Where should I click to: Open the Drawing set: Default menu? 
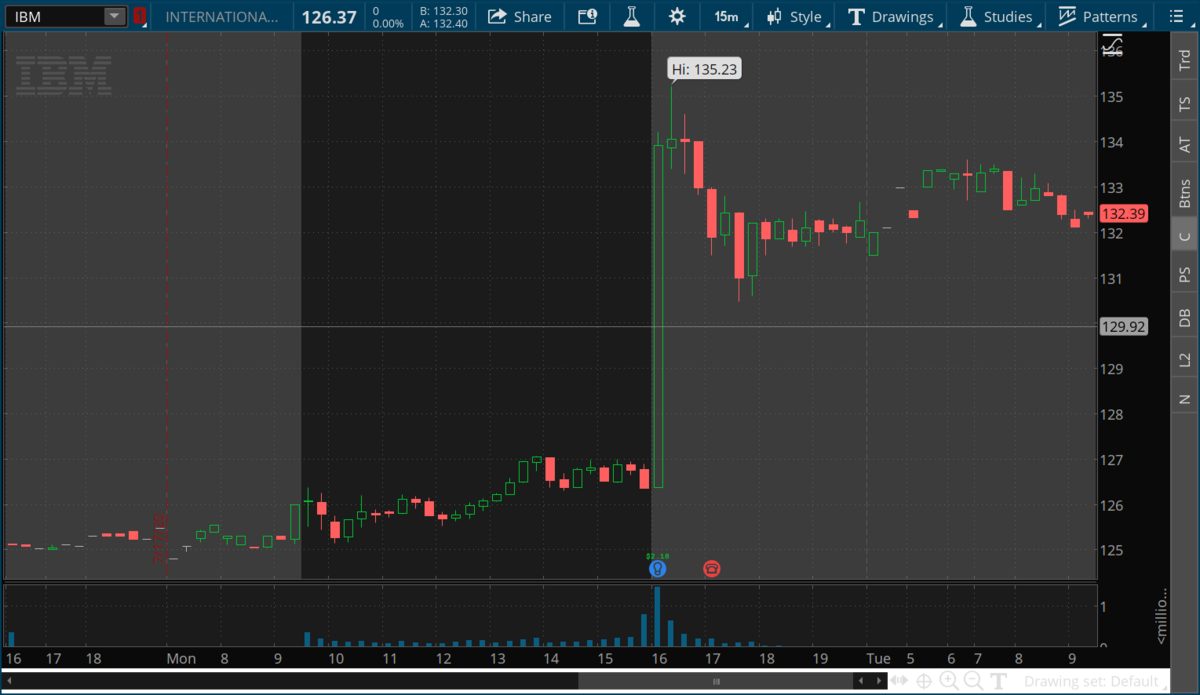[x=1097, y=681]
